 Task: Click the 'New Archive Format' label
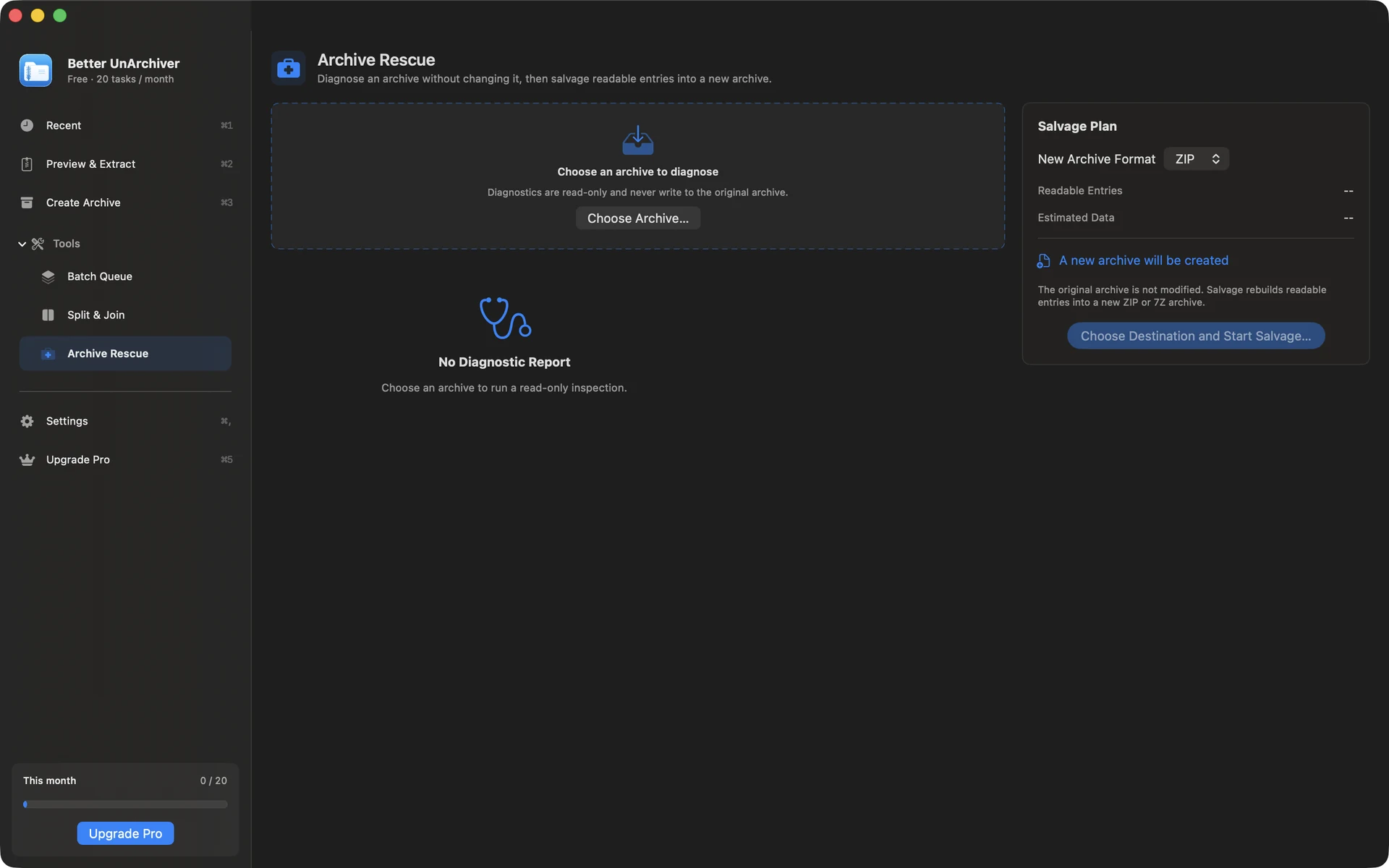[1096, 159]
